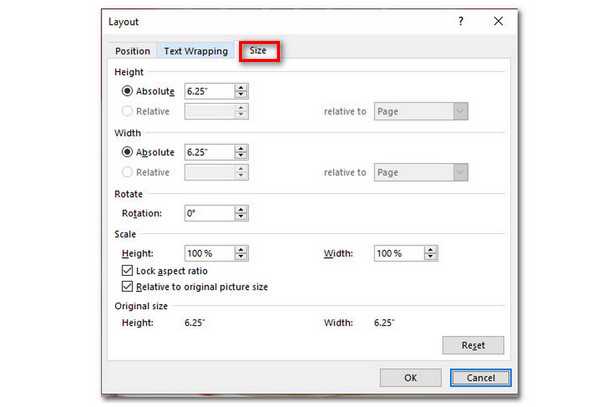Decrease Scale Height with down arrow
Viewport: 600px width, 407px height.
(241, 258)
